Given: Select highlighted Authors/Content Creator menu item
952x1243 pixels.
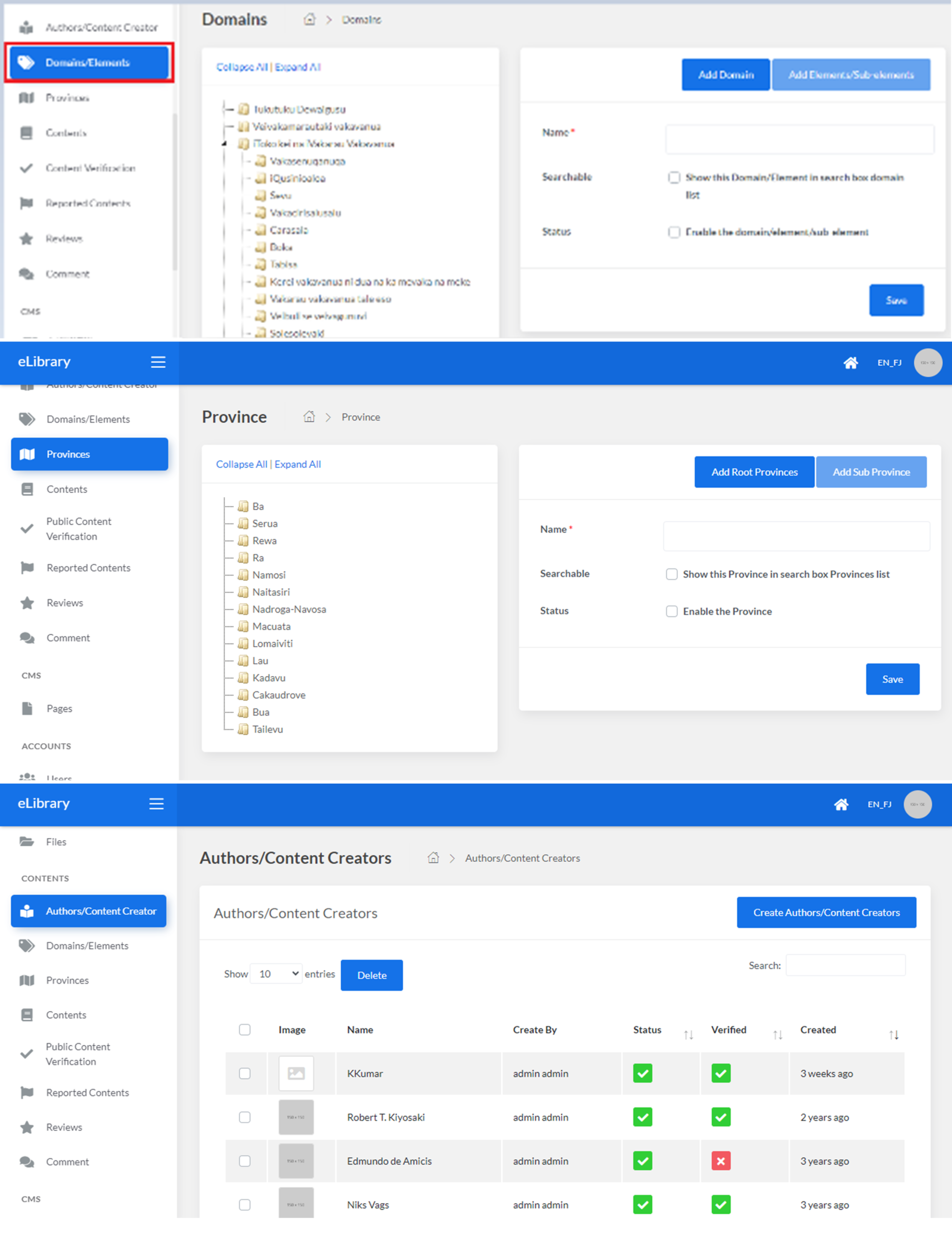Looking at the screenshot, I should (88, 911).
